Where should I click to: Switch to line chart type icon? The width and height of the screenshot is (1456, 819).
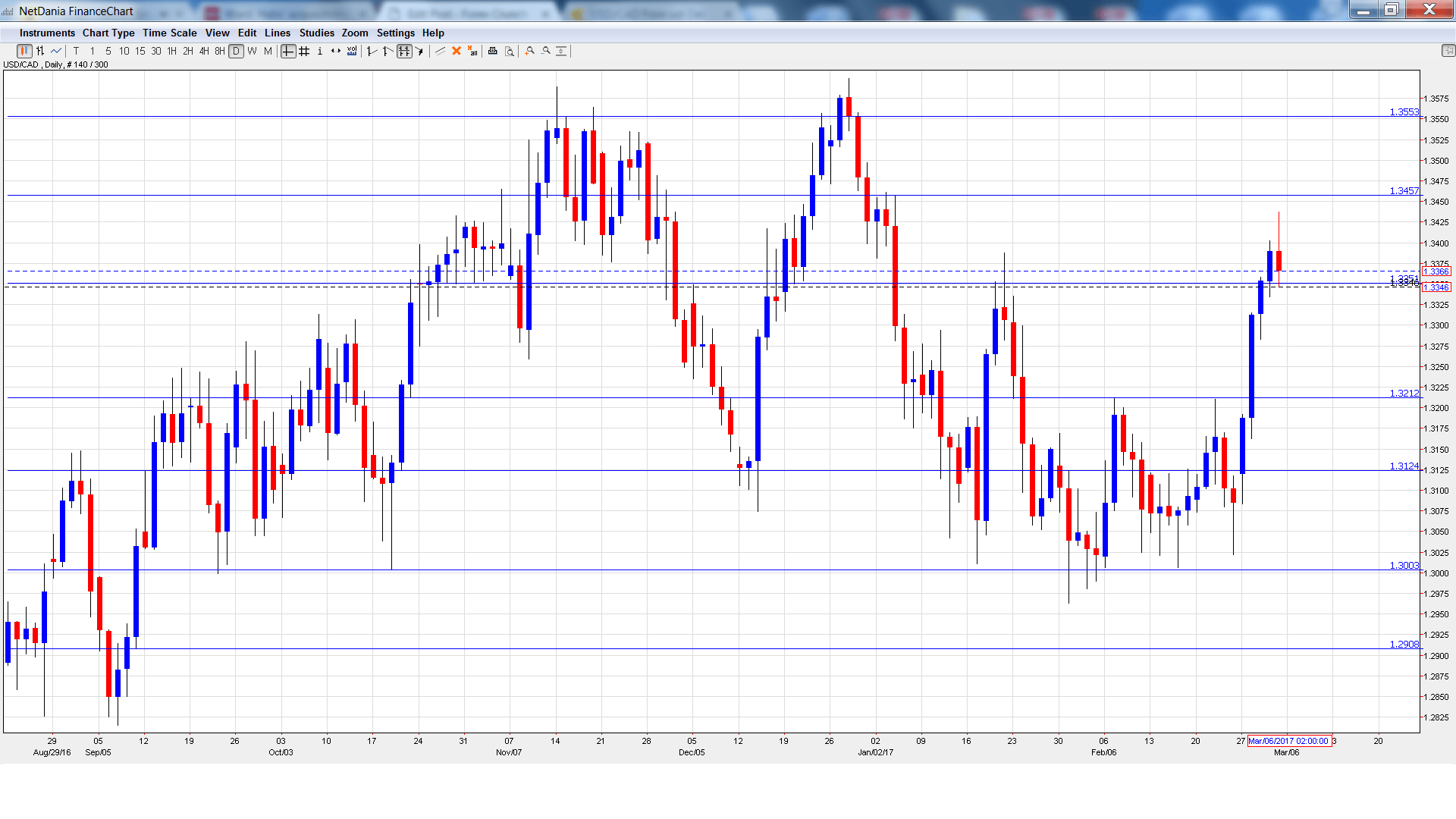pyautogui.click(x=56, y=51)
